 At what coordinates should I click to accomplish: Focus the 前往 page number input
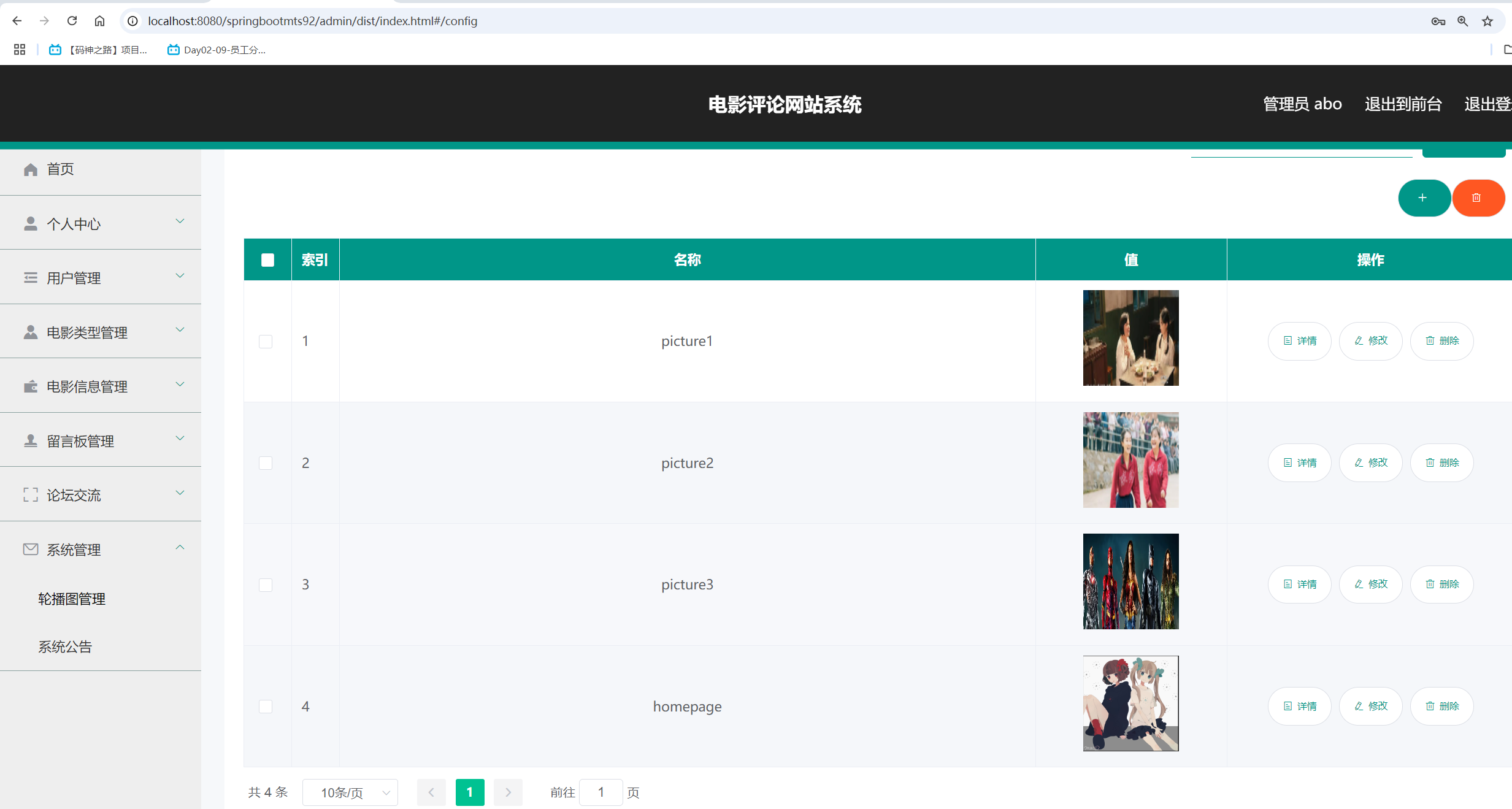point(601,792)
